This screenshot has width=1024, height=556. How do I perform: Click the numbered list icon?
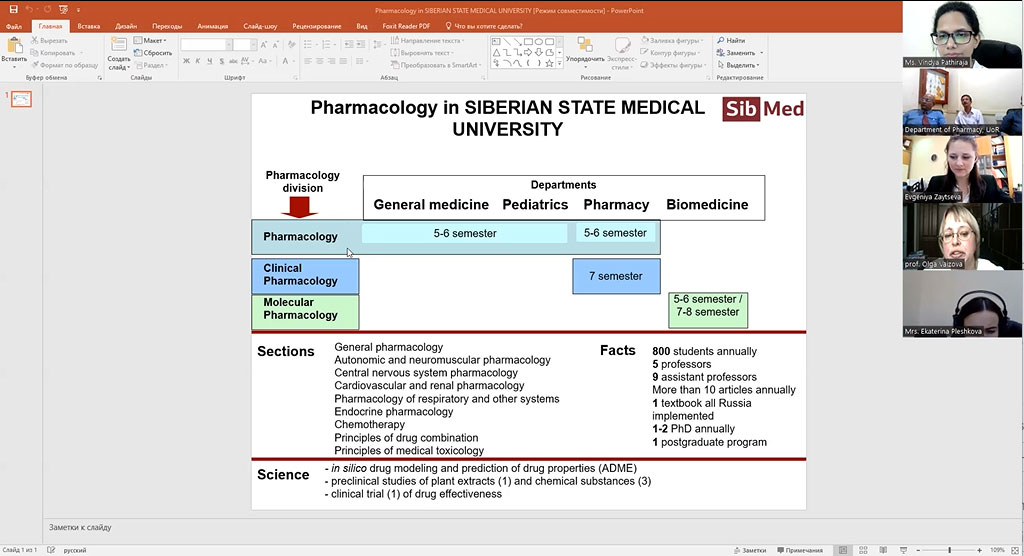click(328, 44)
